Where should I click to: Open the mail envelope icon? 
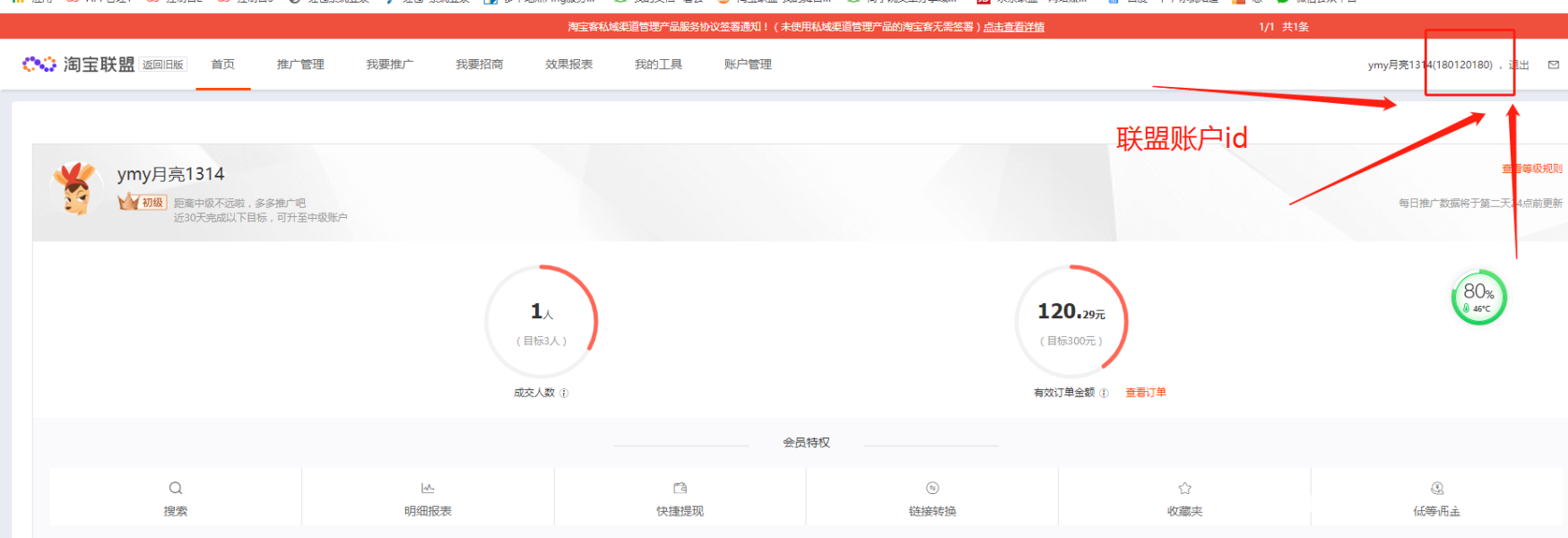click(1554, 65)
